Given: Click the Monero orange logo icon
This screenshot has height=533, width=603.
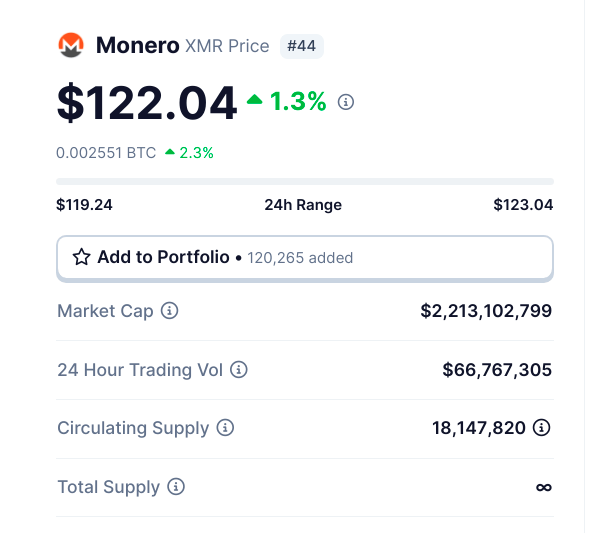Looking at the screenshot, I should [x=71, y=45].
